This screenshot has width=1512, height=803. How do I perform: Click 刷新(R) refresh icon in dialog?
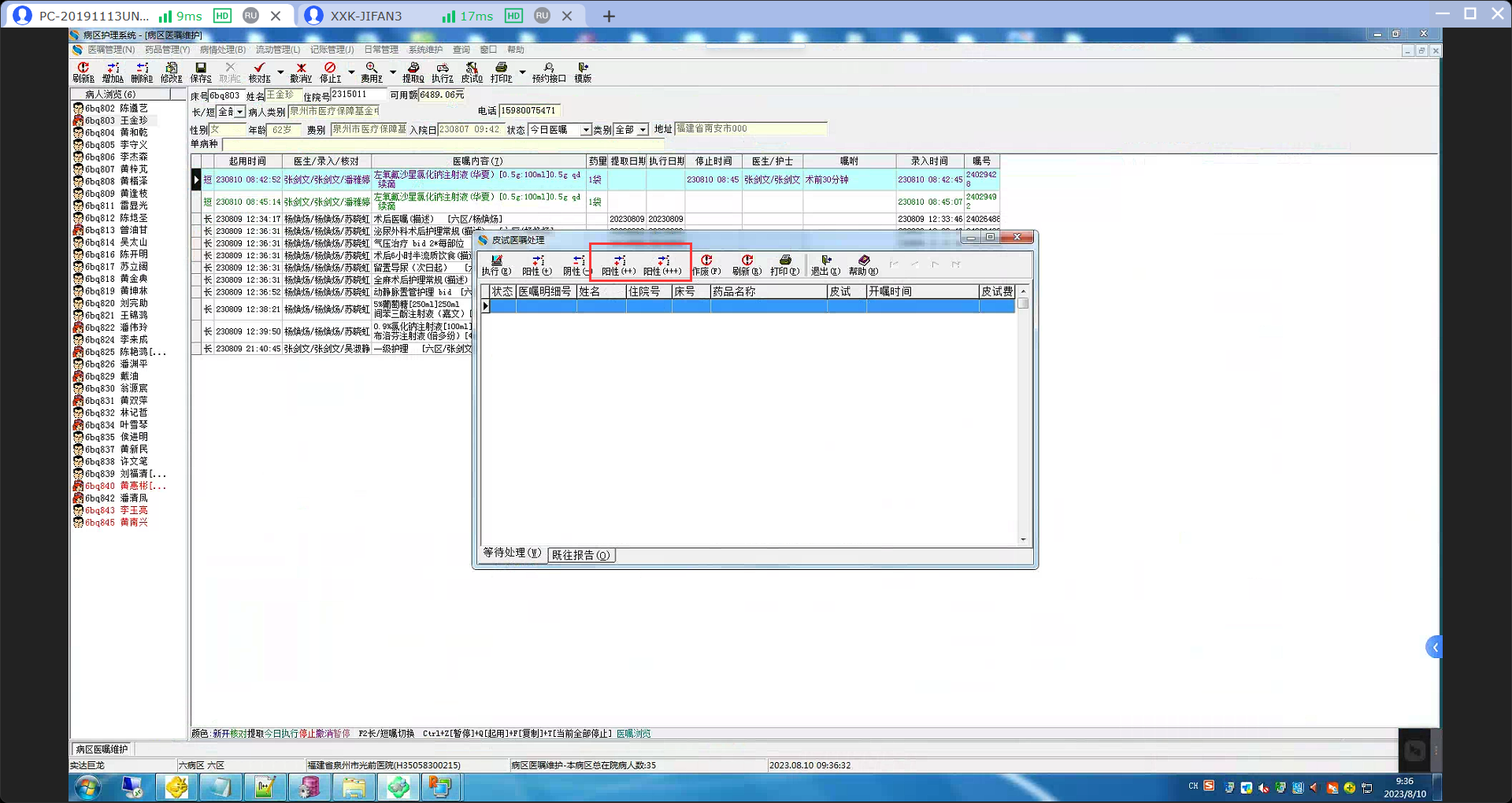click(x=747, y=265)
